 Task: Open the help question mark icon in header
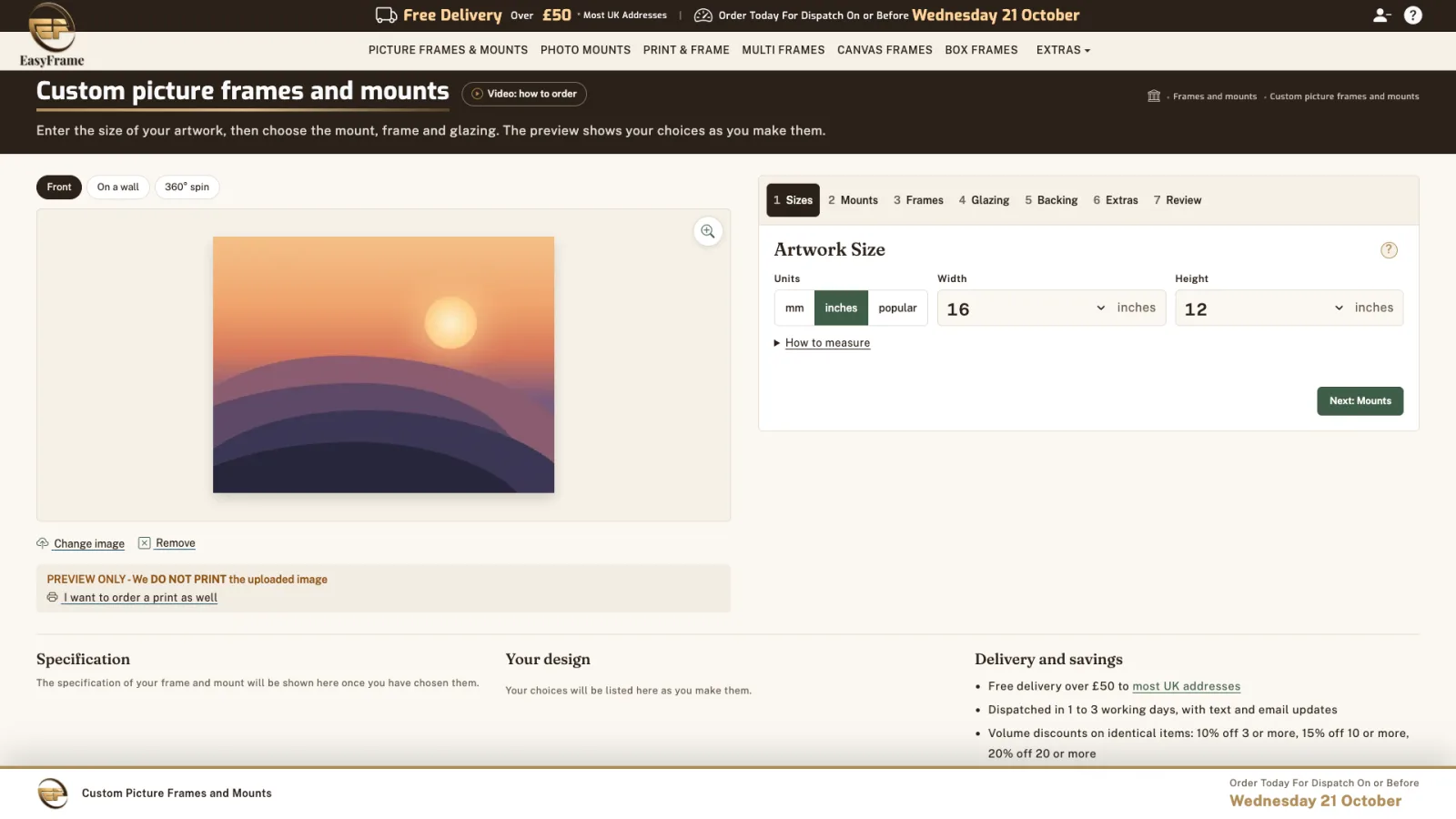coord(1413,15)
